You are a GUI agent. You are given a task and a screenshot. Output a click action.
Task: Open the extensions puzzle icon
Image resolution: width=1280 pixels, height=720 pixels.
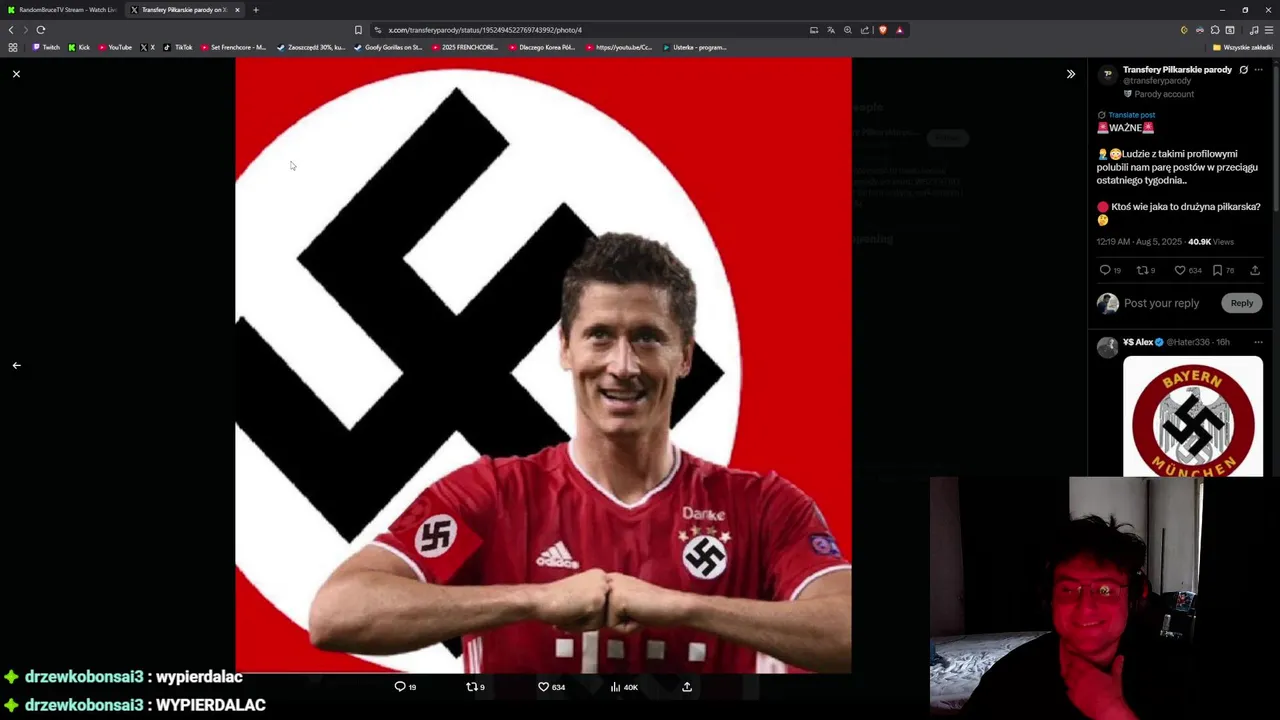[x=1215, y=30]
